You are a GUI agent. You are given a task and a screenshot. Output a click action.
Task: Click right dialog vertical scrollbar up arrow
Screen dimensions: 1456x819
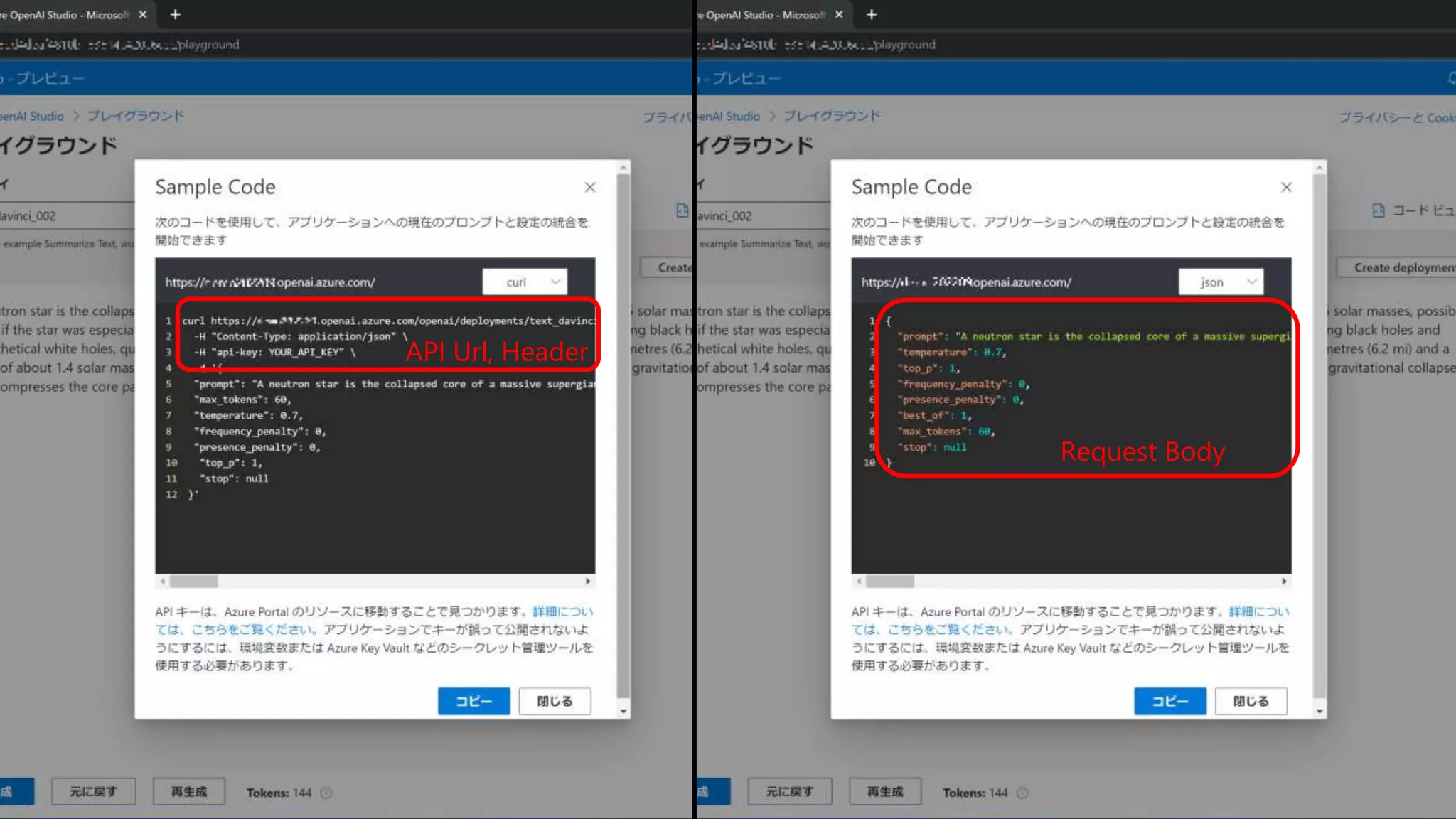pos(1319,168)
